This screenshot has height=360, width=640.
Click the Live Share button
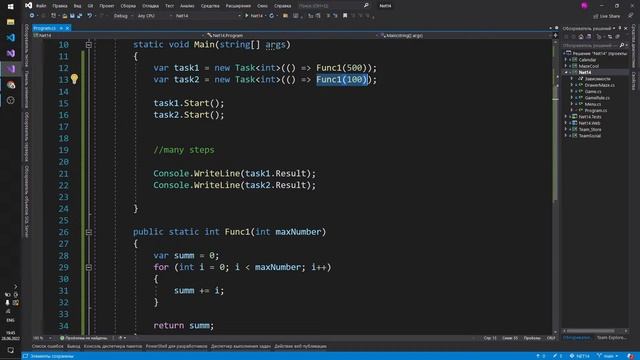pyautogui.click(x=607, y=16)
